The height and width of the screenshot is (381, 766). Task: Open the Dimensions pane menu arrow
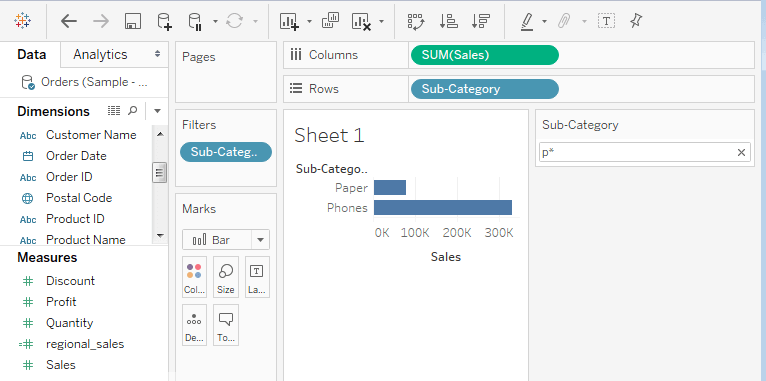tap(157, 111)
